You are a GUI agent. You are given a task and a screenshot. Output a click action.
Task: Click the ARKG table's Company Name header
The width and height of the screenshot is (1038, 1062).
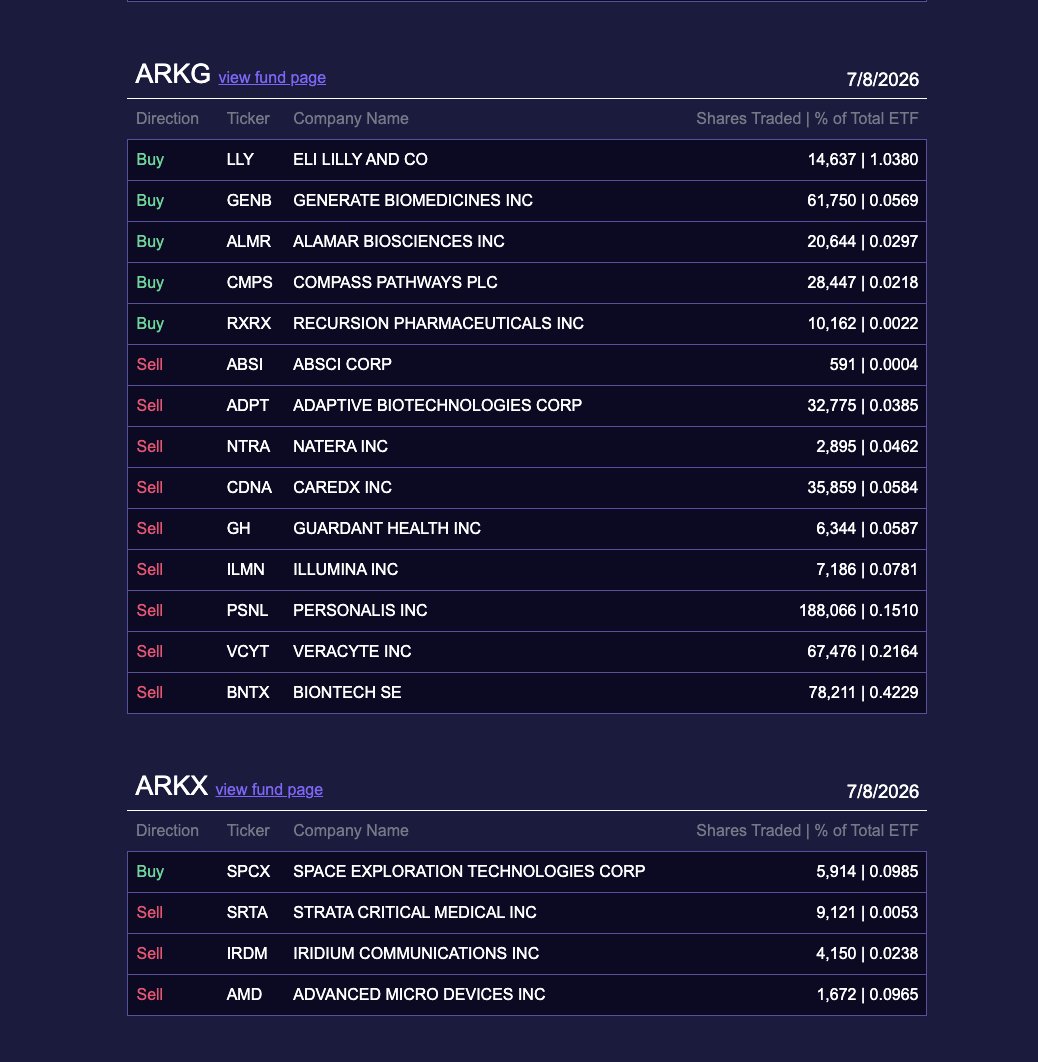(x=351, y=119)
